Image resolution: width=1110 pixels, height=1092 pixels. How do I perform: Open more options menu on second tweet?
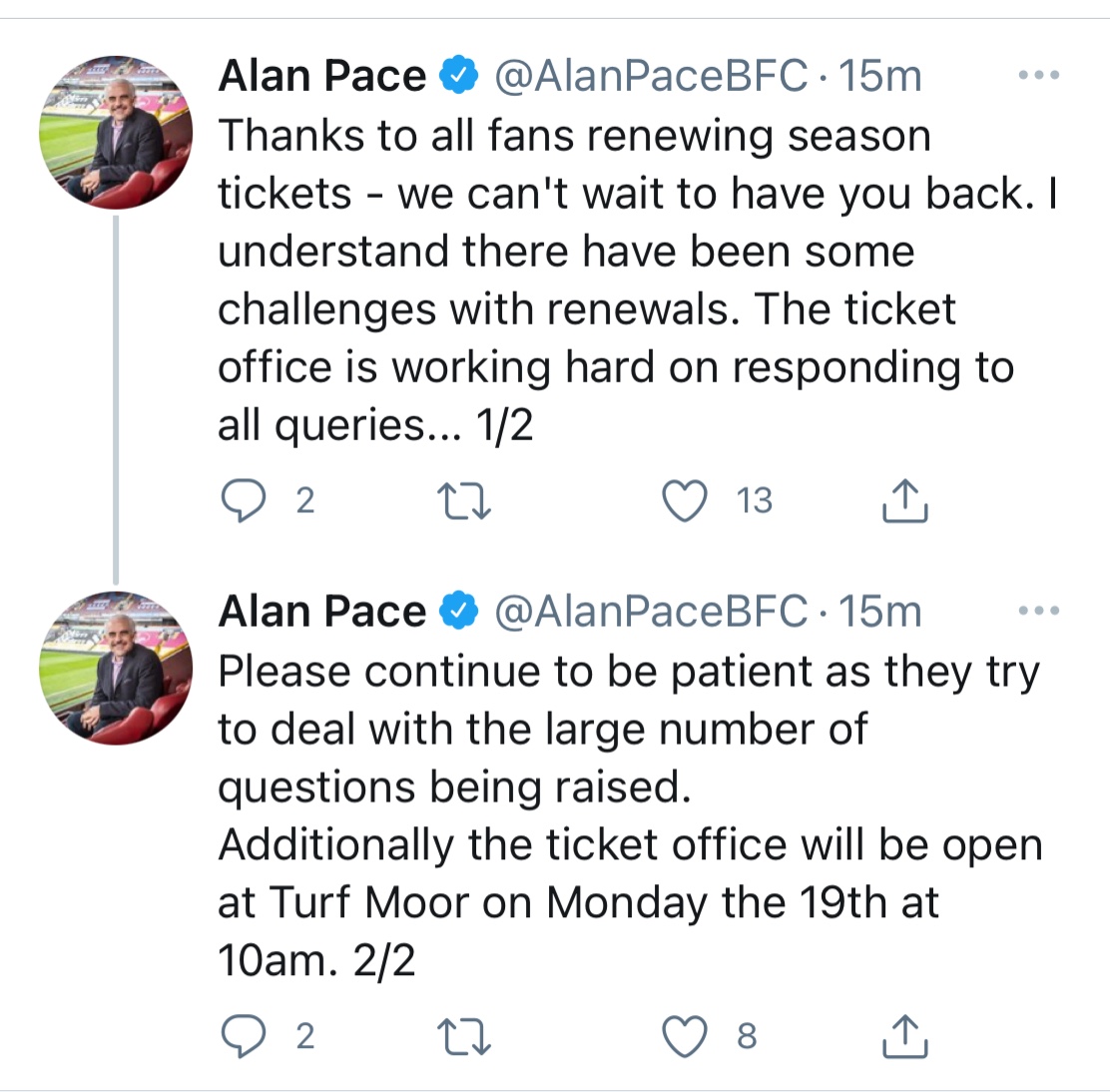(x=1038, y=610)
